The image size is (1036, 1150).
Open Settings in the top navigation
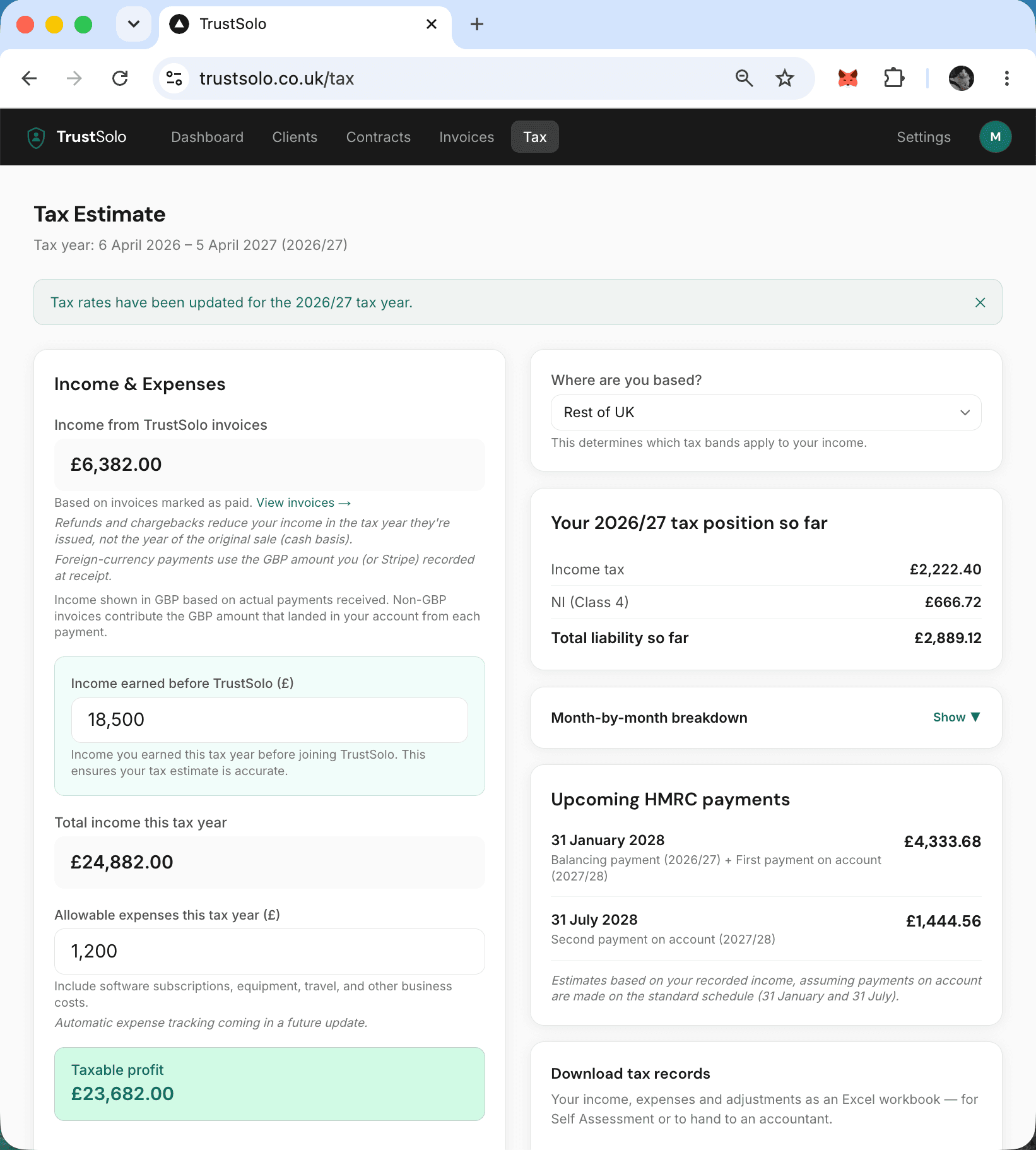click(x=923, y=137)
